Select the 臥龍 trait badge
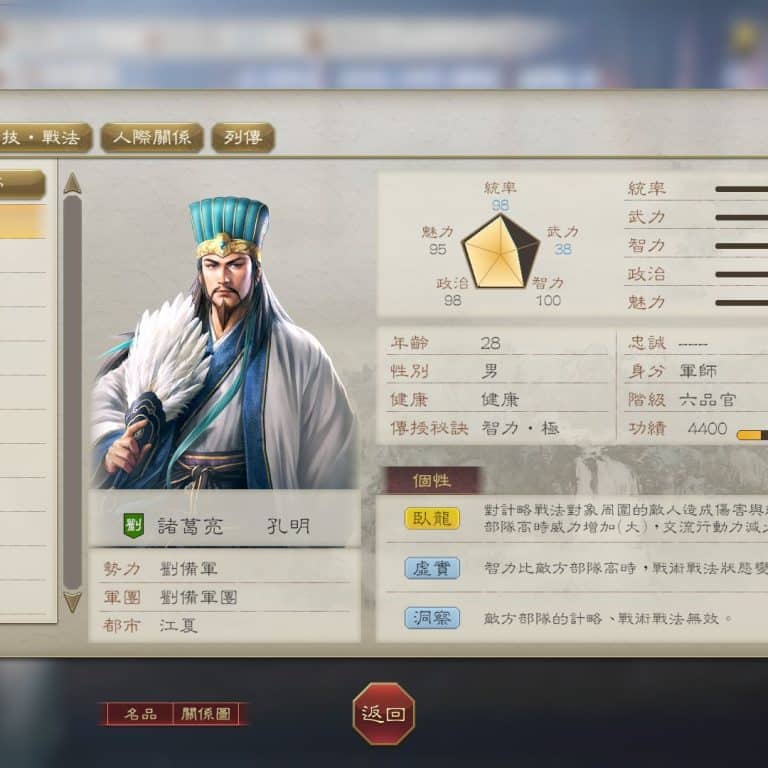768x768 pixels. point(432,519)
